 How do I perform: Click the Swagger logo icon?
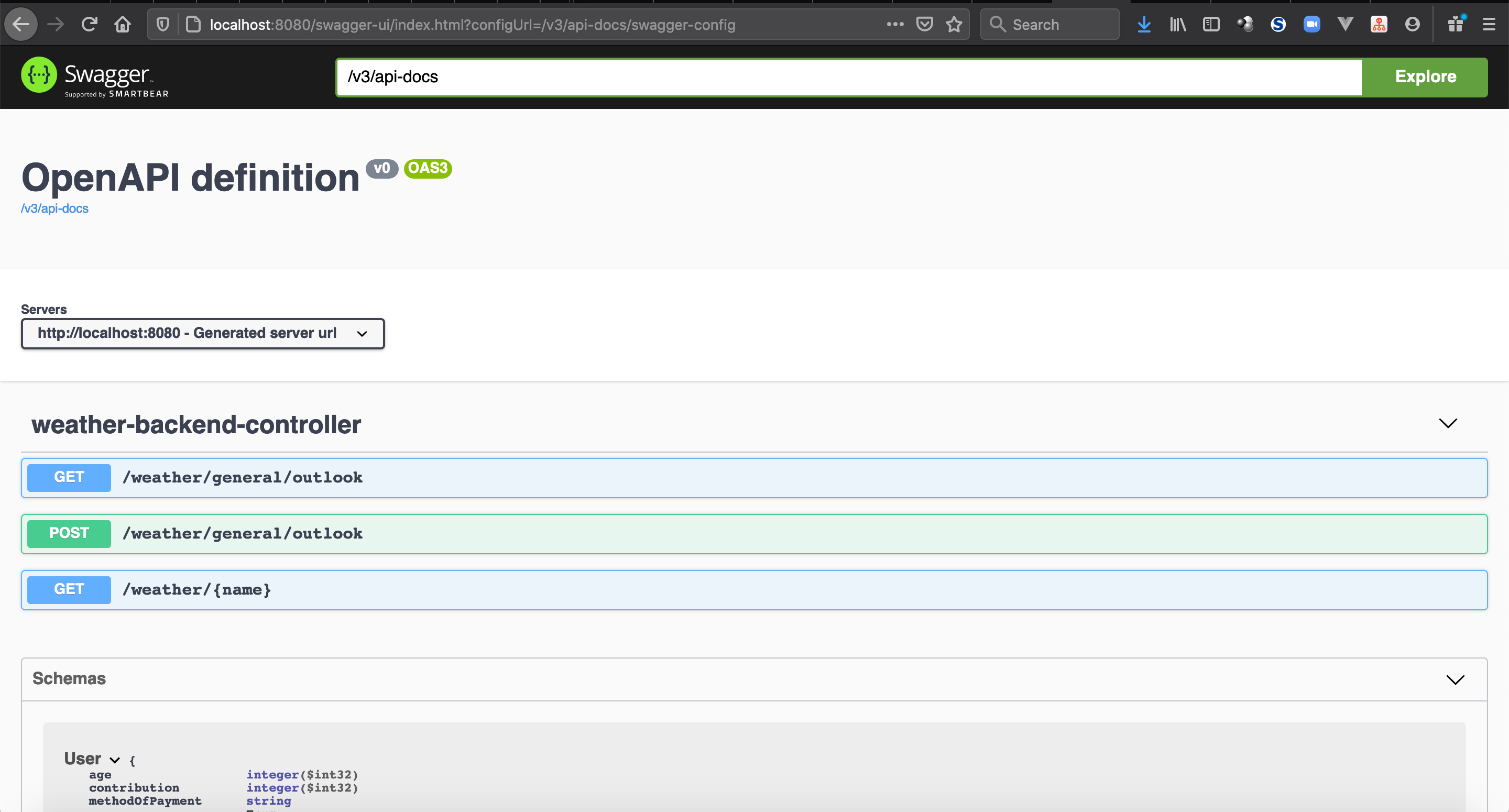(39, 76)
